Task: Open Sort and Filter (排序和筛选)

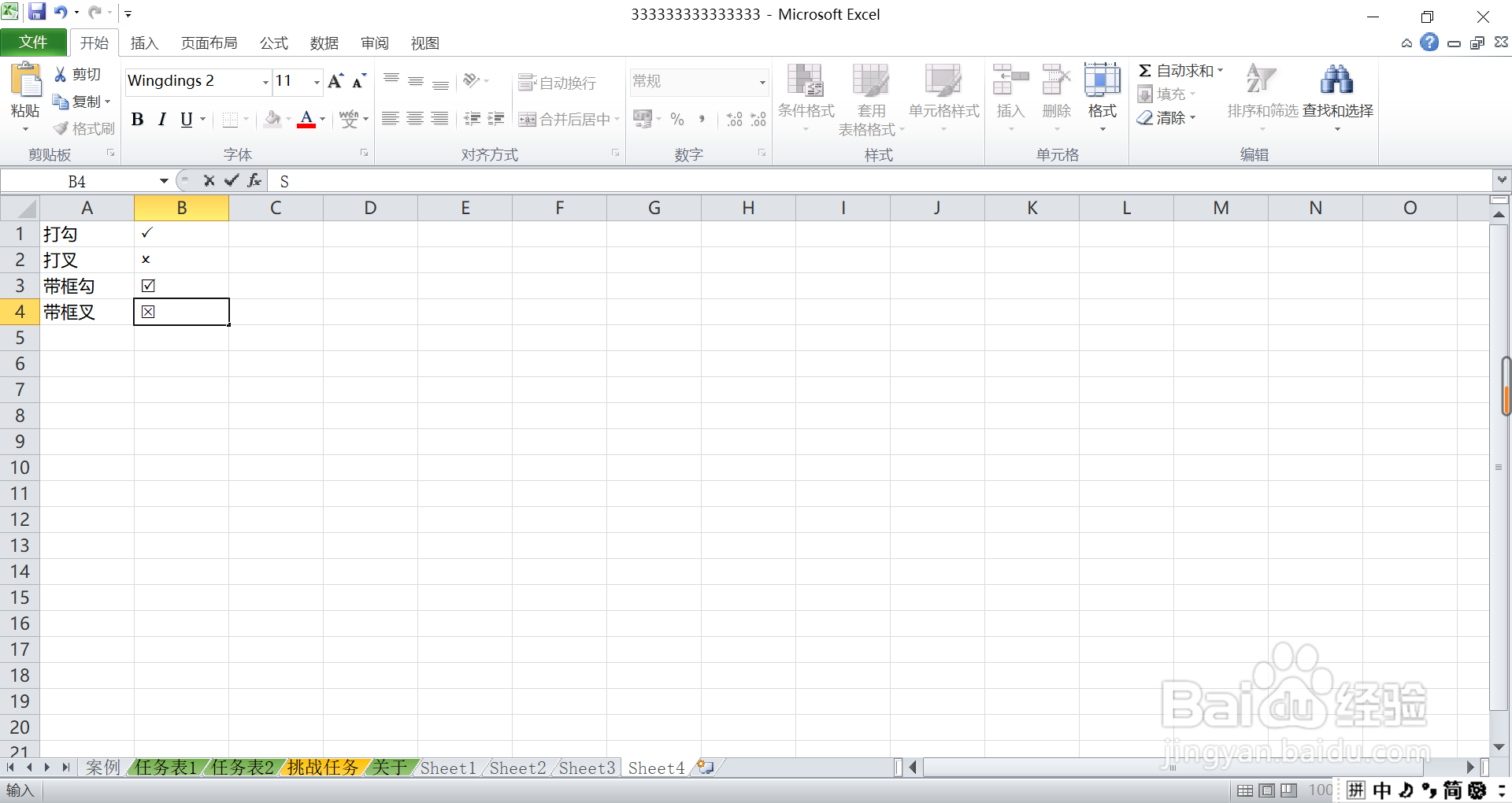Action: tap(1262, 98)
